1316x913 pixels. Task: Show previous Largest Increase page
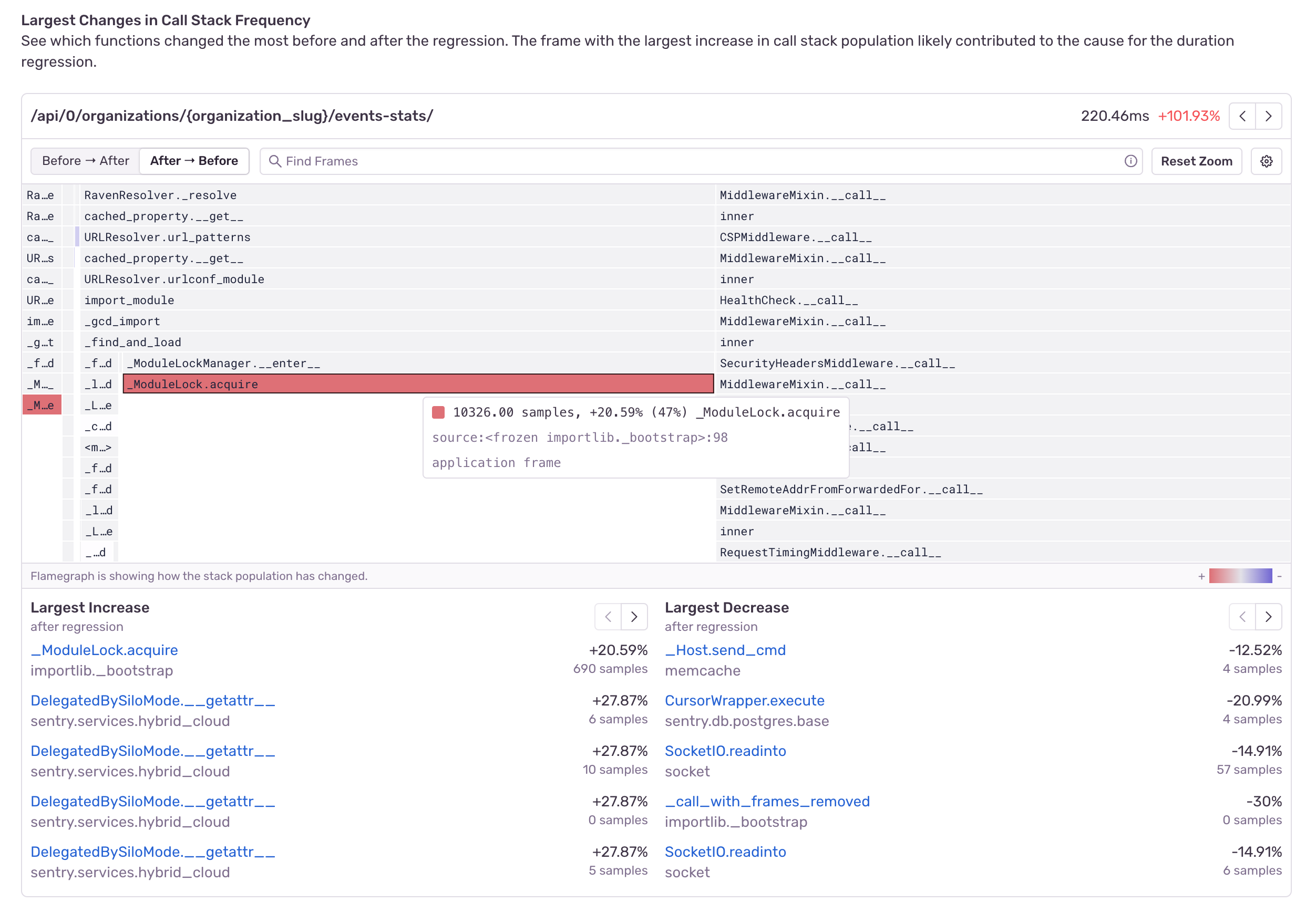tap(608, 617)
